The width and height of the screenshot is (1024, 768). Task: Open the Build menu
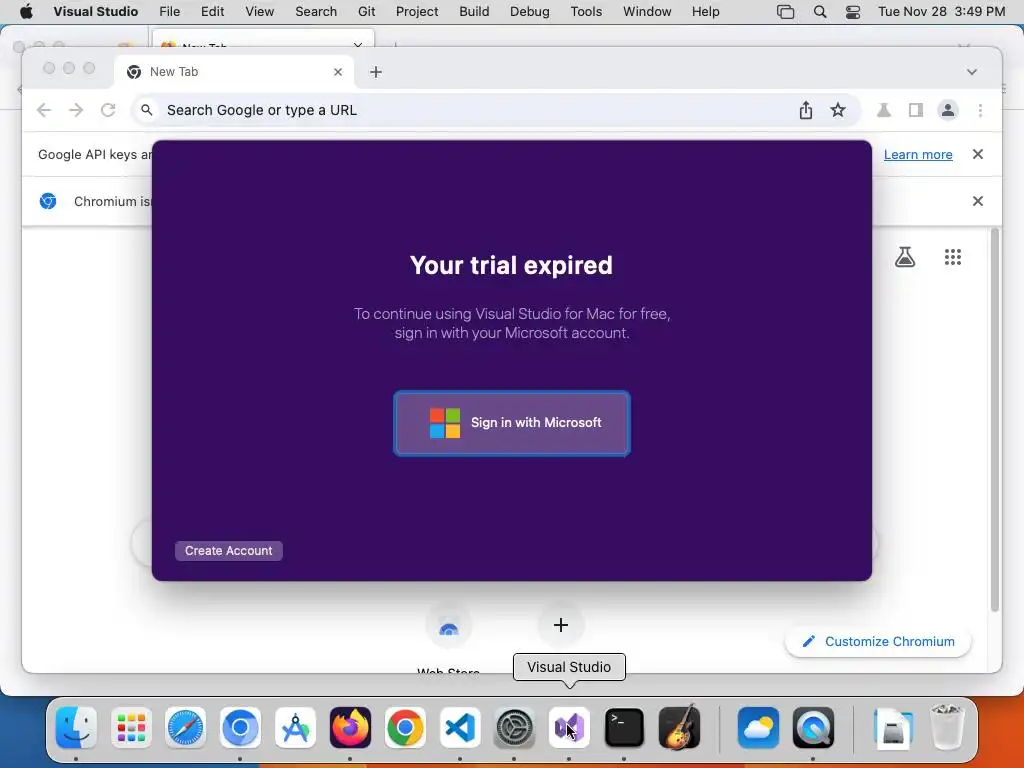pos(474,12)
